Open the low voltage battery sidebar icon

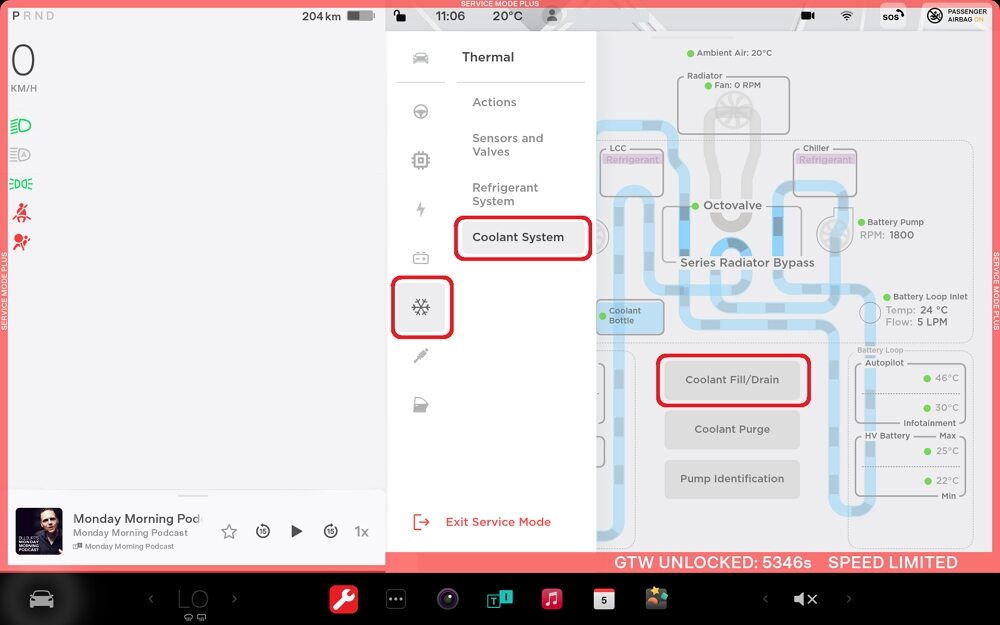tap(421, 258)
